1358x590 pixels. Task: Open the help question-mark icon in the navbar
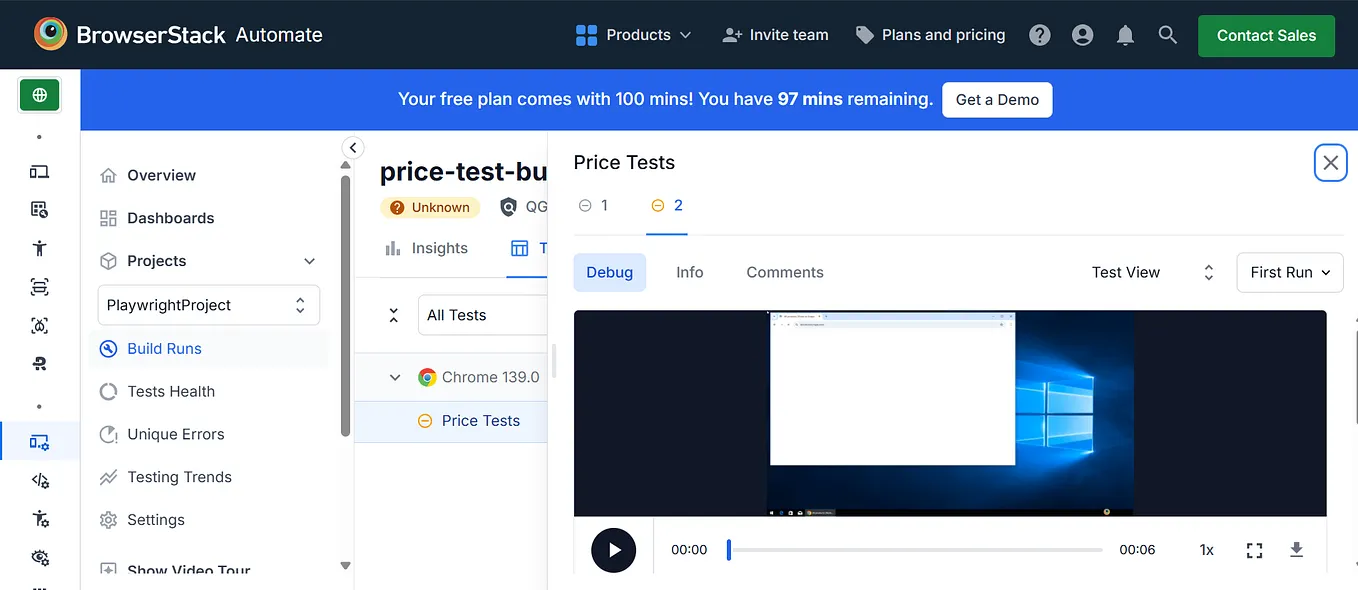pyautogui.click(x=1039, y=34)
